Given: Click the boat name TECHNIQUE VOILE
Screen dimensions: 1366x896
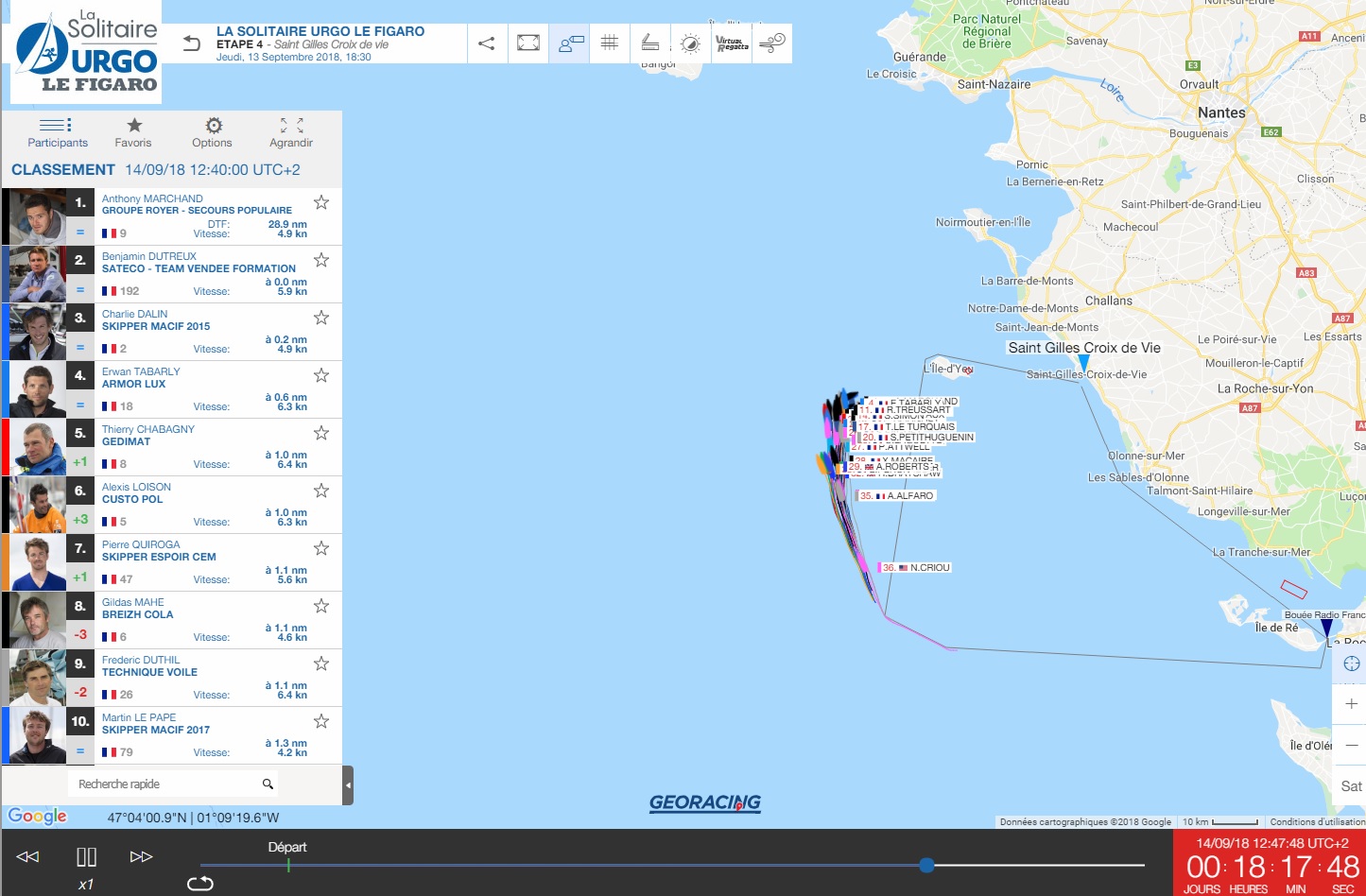Looking at the screenshot, I should click(x=149, y=672).
